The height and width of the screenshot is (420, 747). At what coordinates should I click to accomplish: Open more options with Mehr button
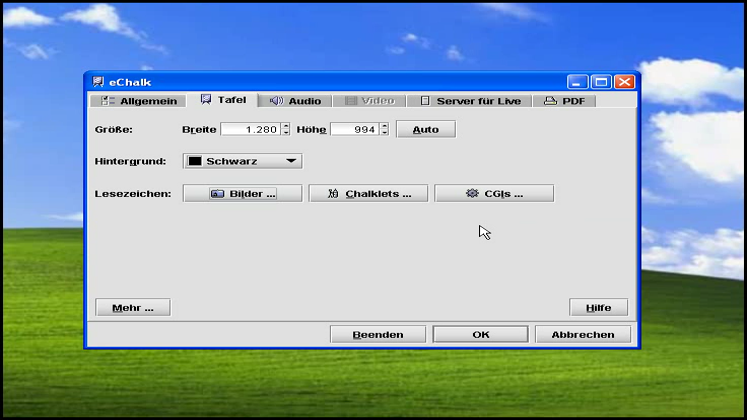(x=132, y=308)
